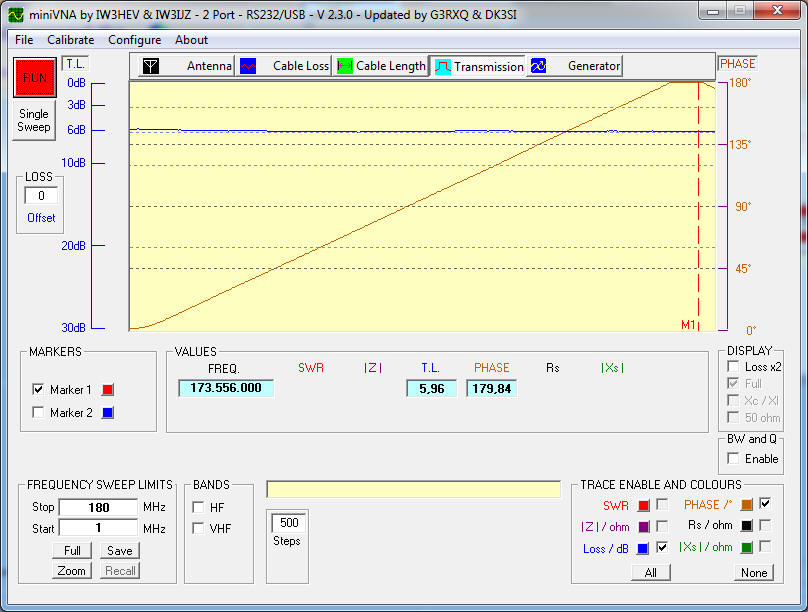Start a sweep with the red RUN button
The width and height of the screenshot is (808, 612).
pos(35,78)
